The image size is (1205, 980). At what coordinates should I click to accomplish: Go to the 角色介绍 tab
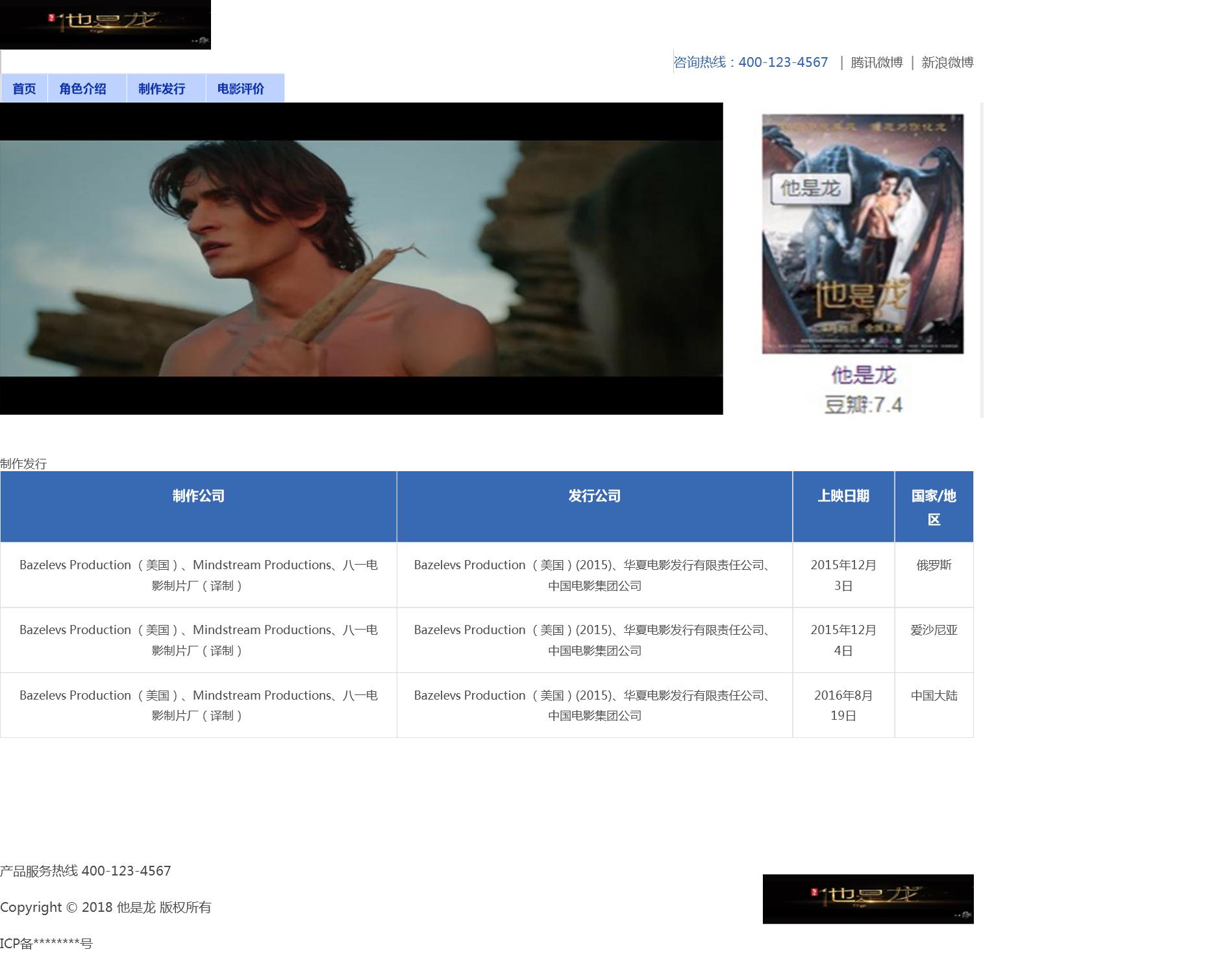point(82,88)
